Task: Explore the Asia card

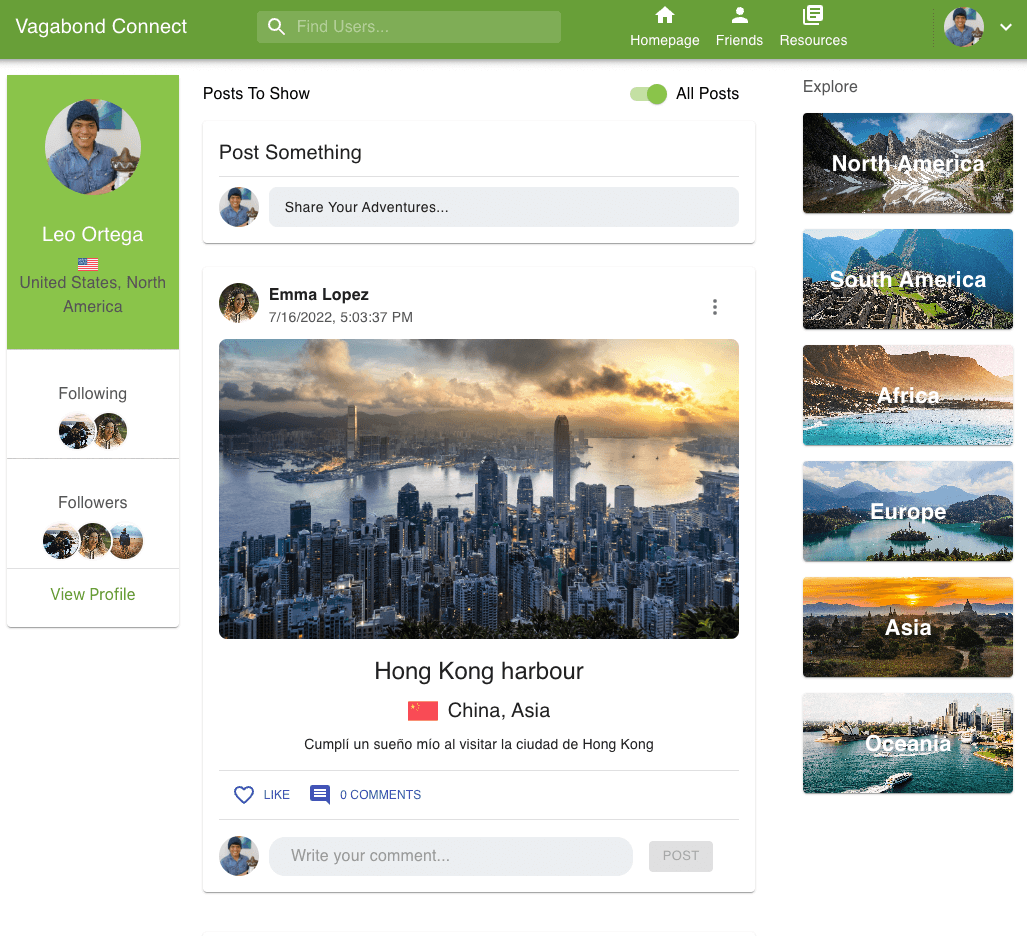Action: click(908, 627)
